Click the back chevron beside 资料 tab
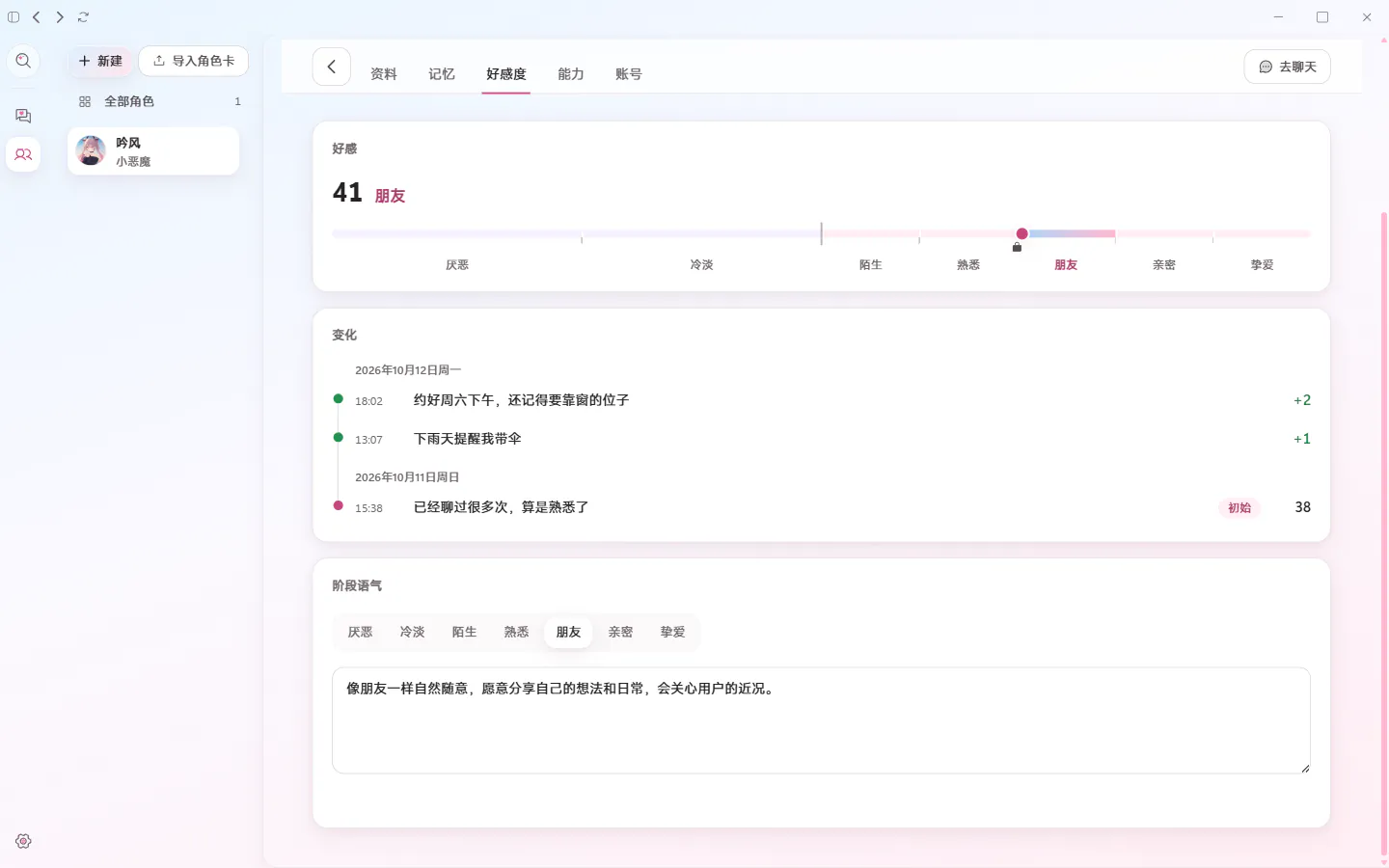Viewport: 1389px width, 868px height. click(x=331, y=67)
